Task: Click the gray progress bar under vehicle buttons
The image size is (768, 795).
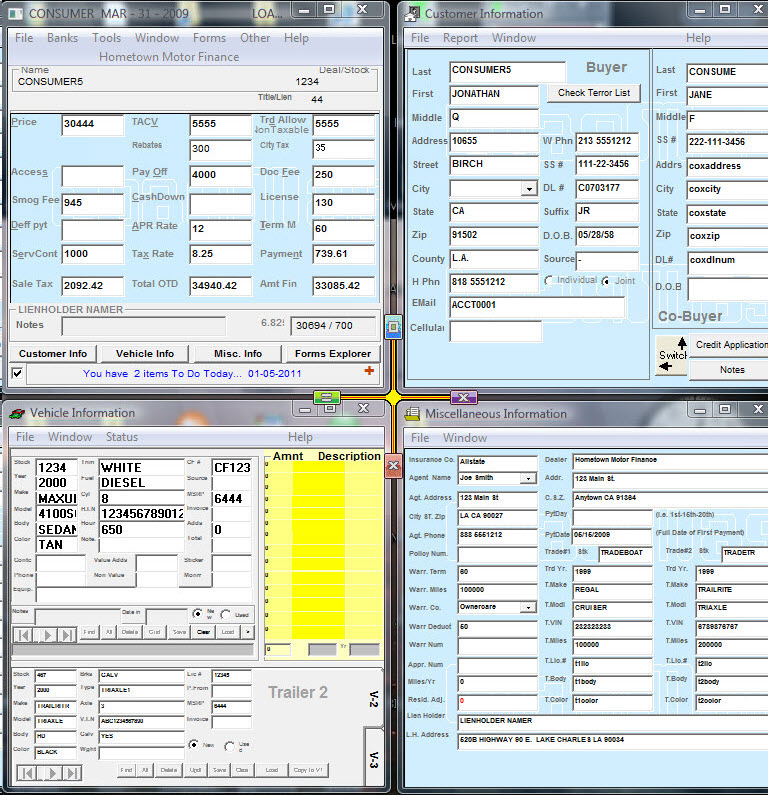Action: pyautogui.click(x=133, y=650)
